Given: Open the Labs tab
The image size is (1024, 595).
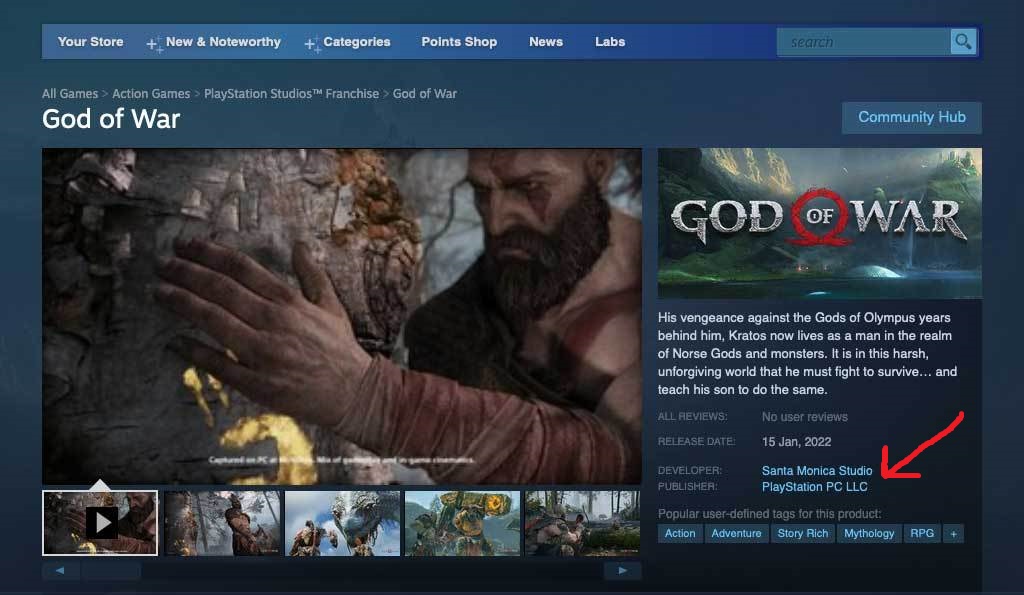Looking at the screenshot, I should 610,42.
